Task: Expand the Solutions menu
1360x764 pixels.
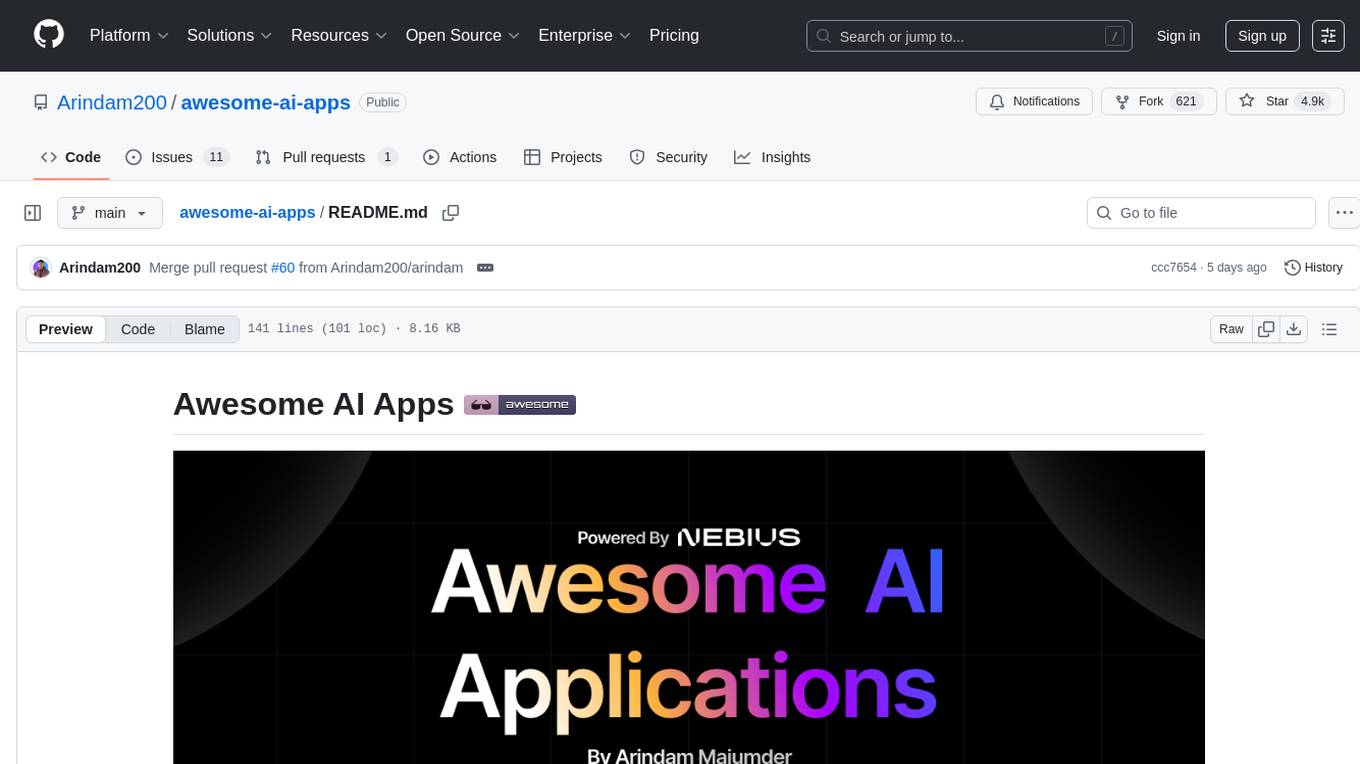Action: coord(230,35)
